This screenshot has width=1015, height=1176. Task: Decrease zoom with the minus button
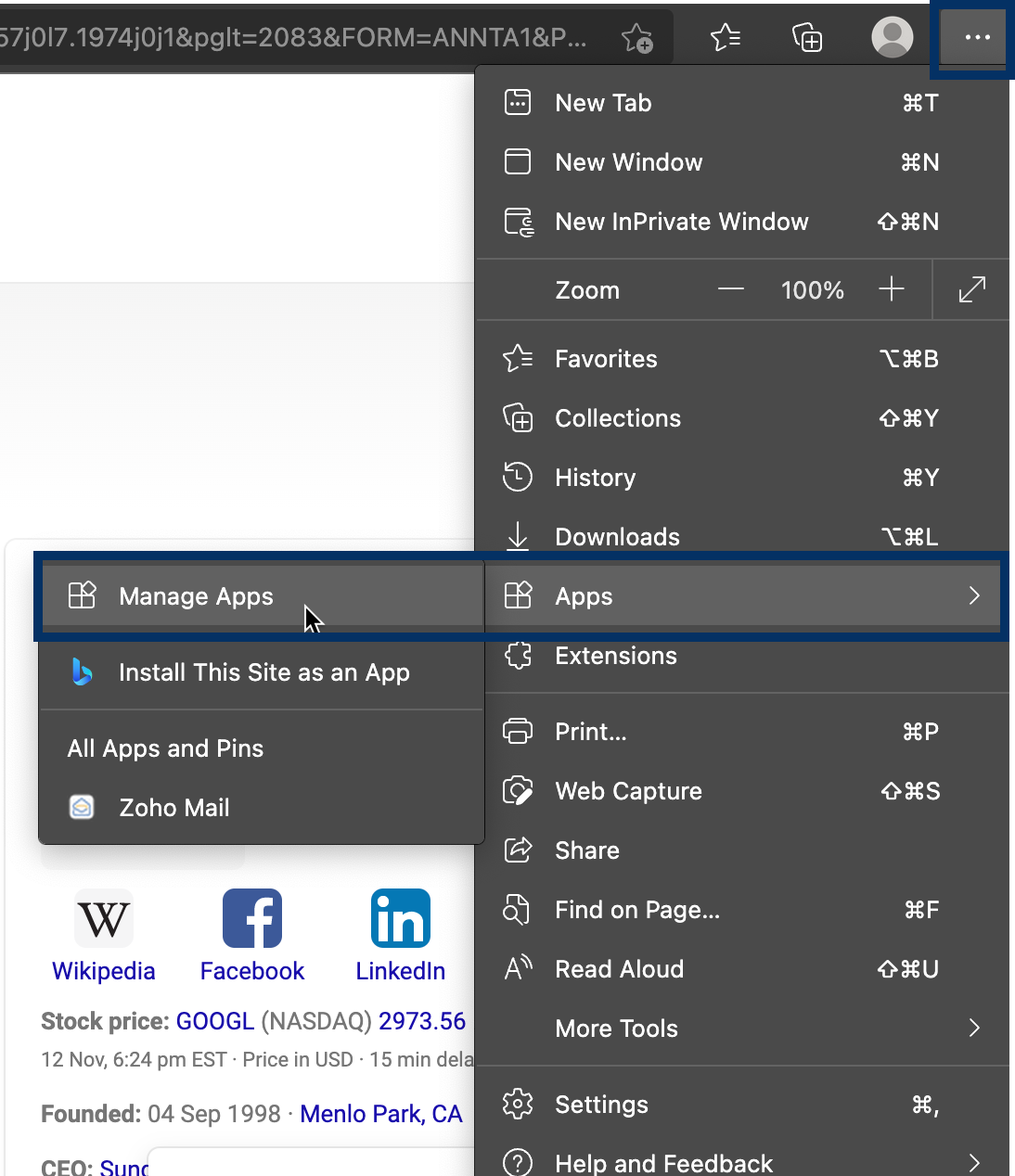[731, 290]
